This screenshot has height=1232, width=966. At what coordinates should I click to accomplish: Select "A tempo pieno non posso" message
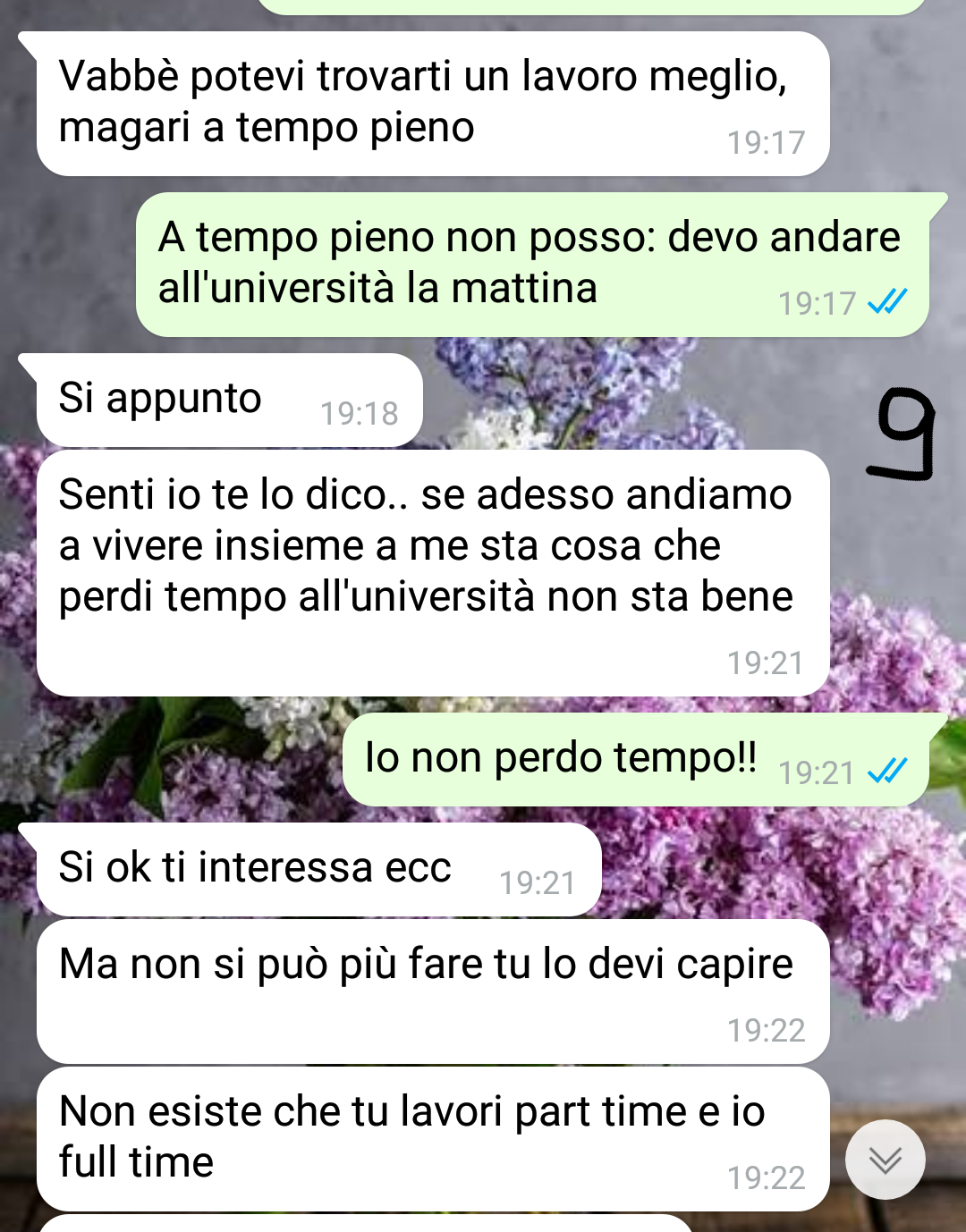(532, 265)
